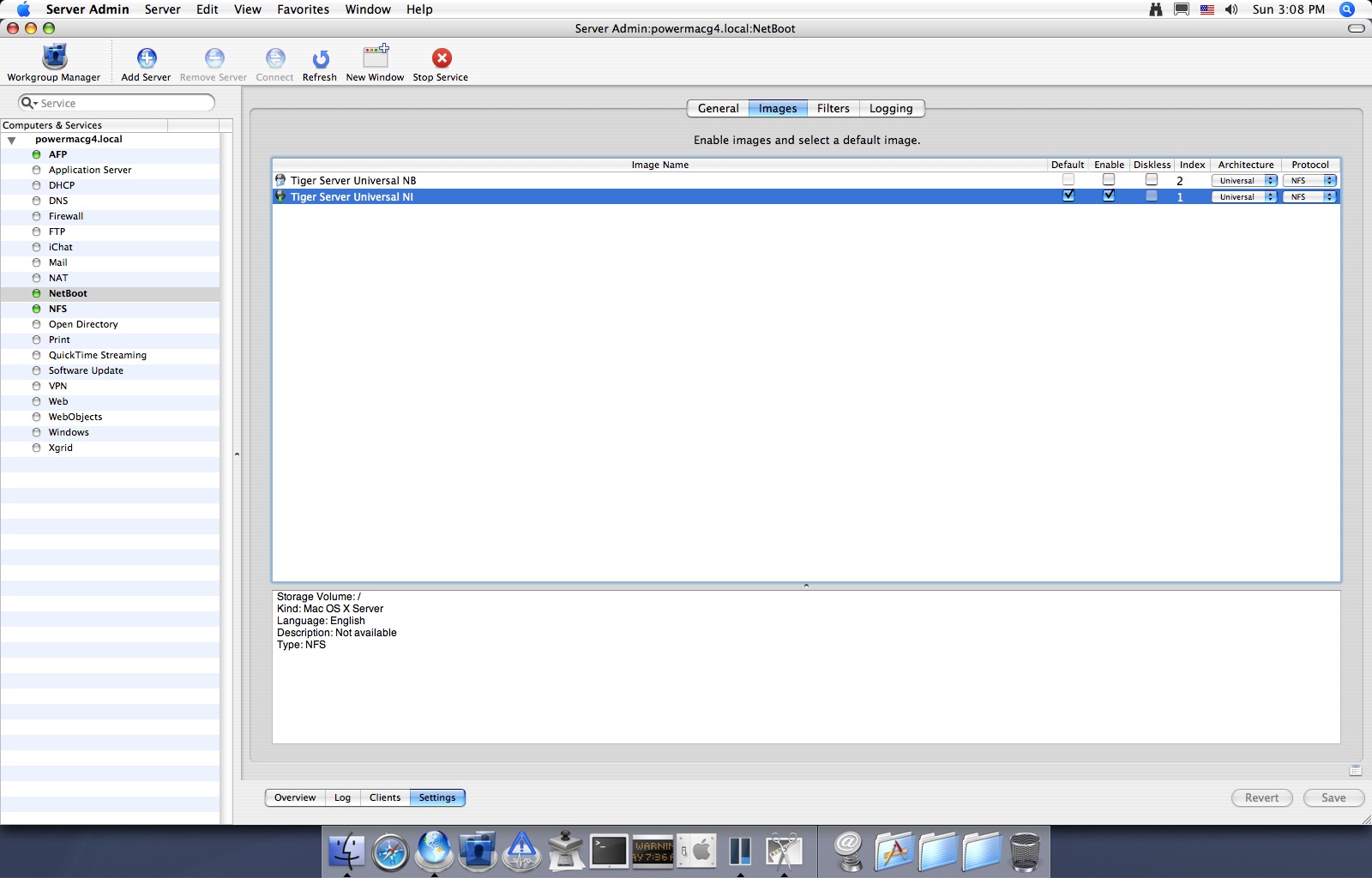Switch to the Filters tab
1372x878 pixels.
pyautogui.click(x=833, y=108)
